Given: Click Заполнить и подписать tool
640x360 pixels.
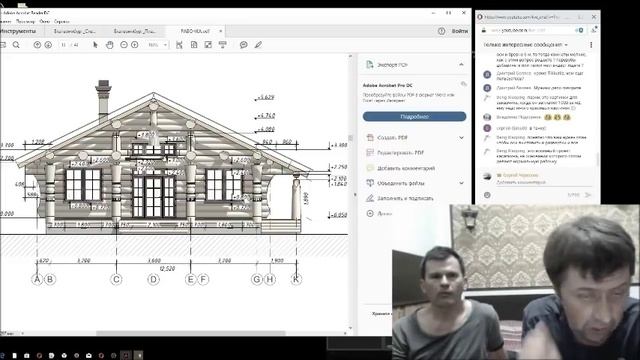Looking at the screenshot, I should pyautogui.click(x=405, y=198).
